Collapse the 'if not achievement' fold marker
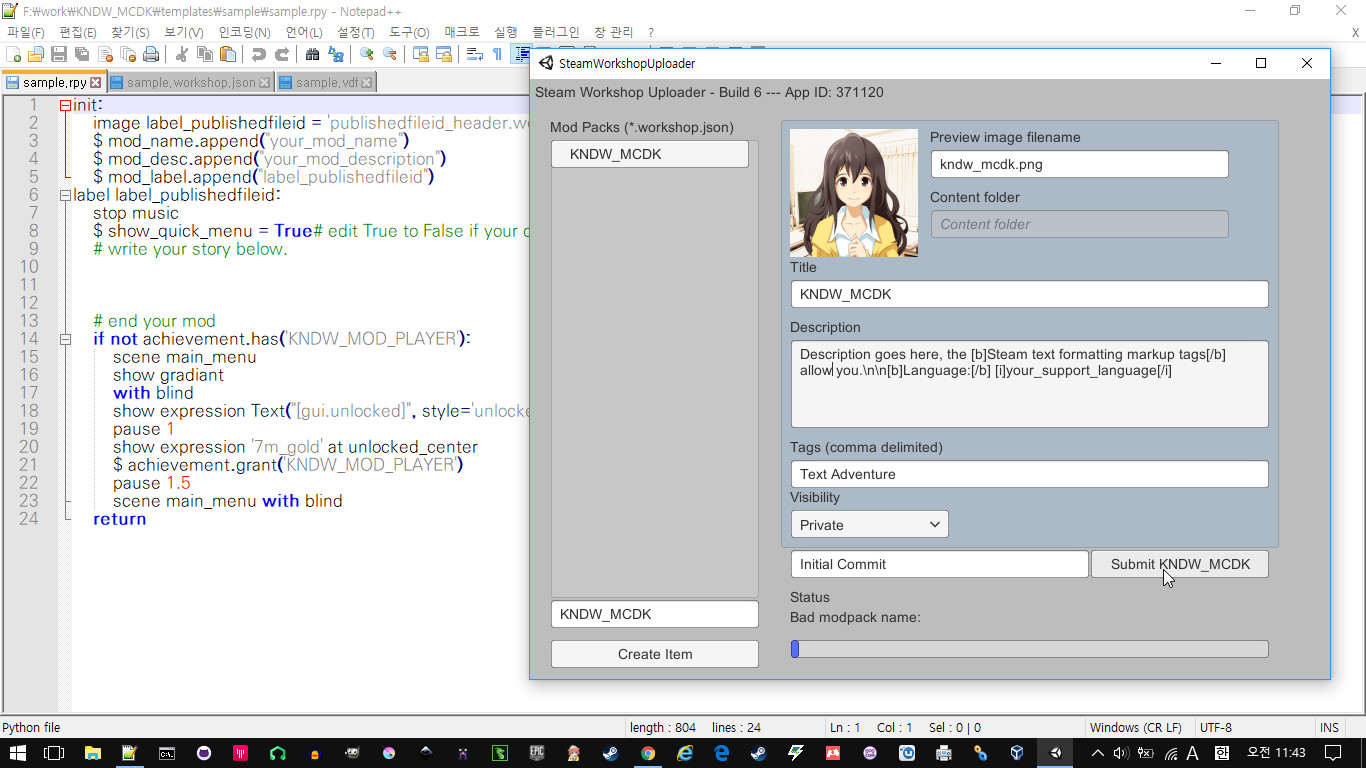Viewport: 1366px width, 768px height. [x=65, y=339]
